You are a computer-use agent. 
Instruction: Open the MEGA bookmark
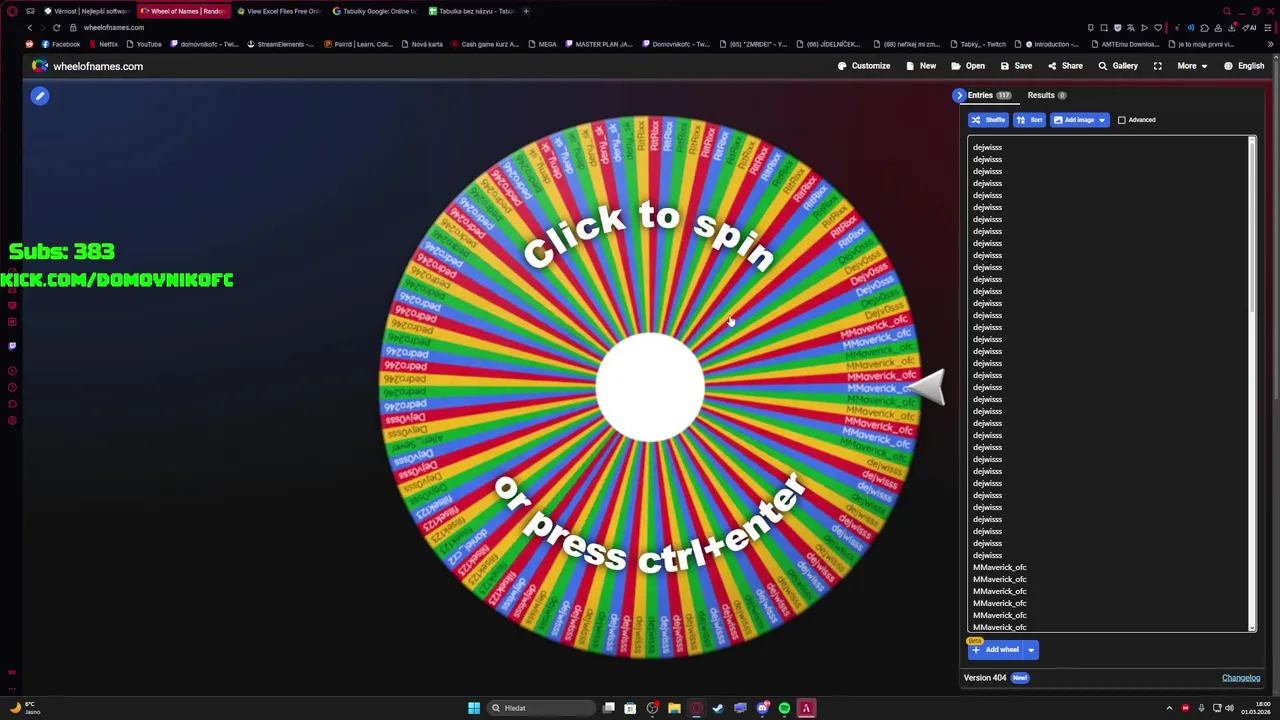click(541, 44)
